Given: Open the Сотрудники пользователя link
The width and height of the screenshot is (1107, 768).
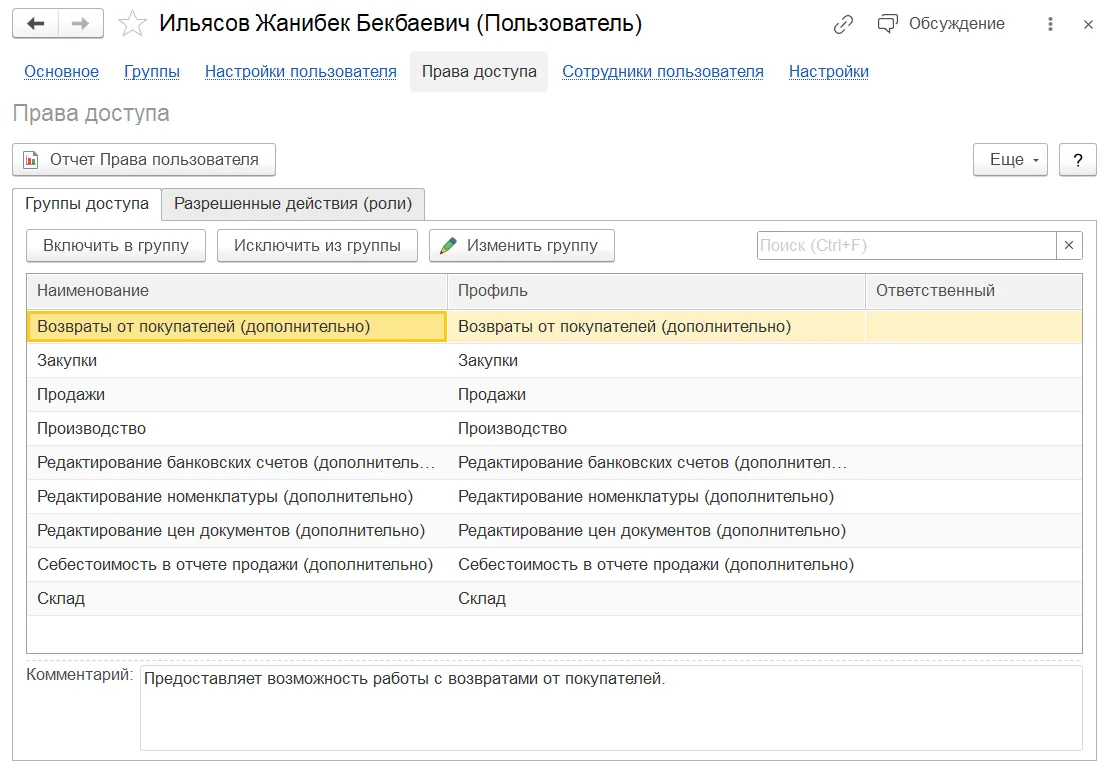Looking at the screenshot, I should click(663, 71).
